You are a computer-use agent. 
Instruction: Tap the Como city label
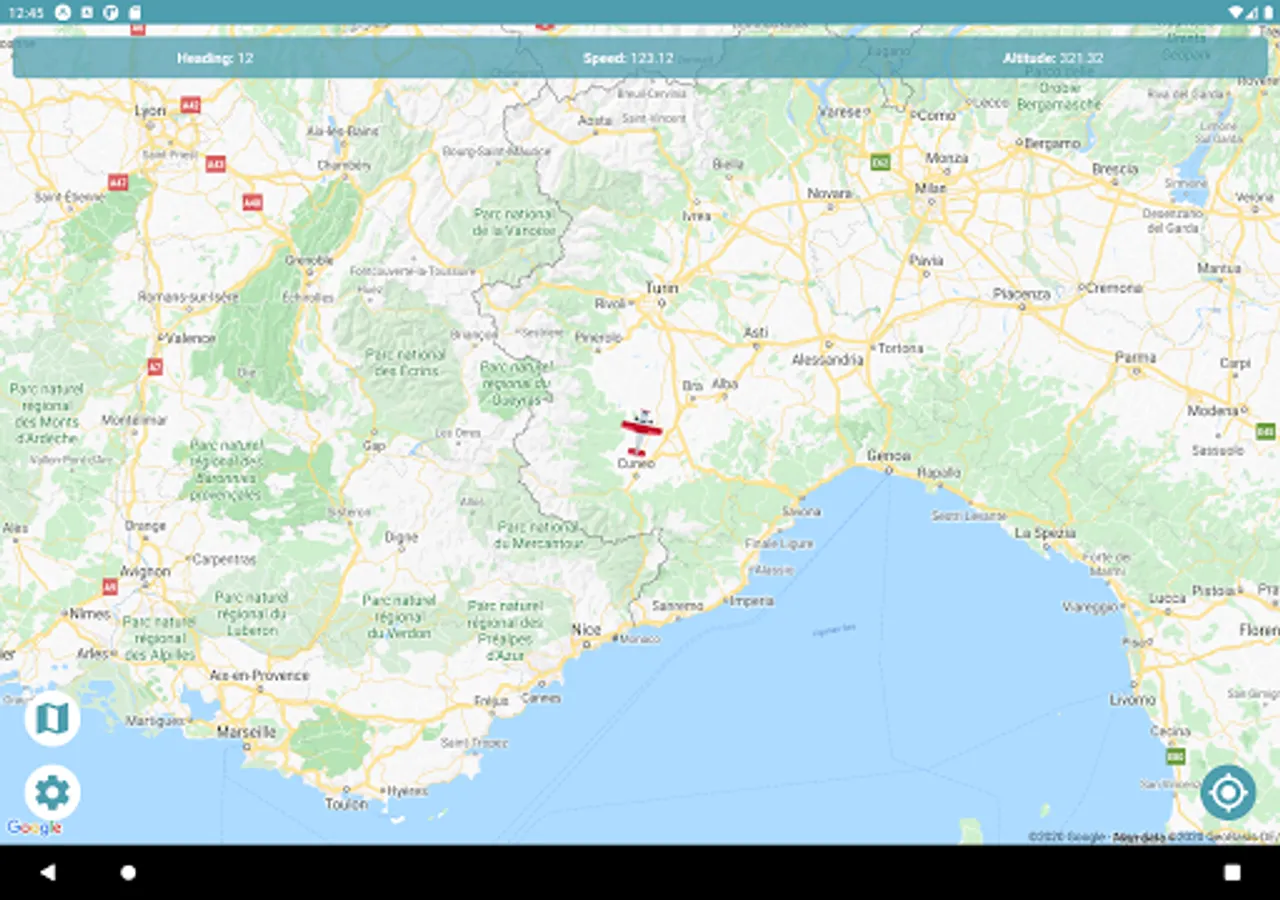(x=936, y=116)
